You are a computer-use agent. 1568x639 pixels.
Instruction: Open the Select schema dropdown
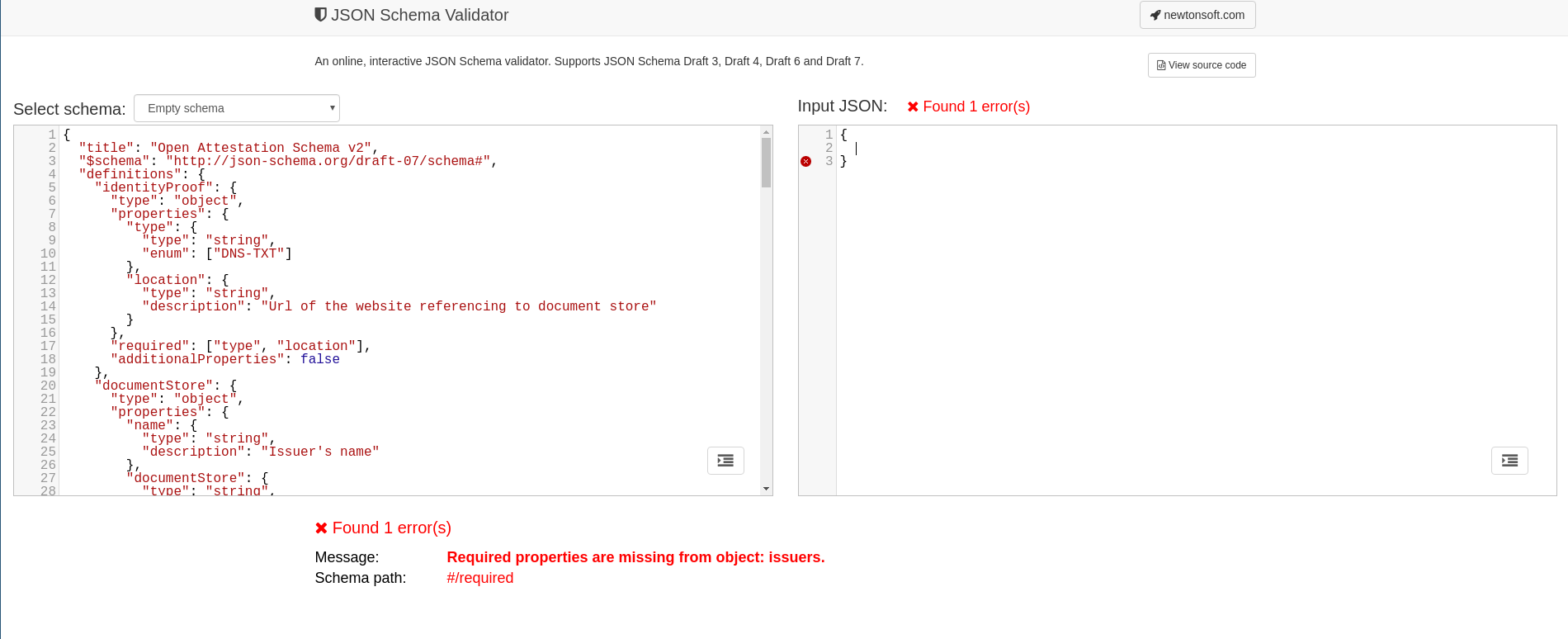coord(237,108)
